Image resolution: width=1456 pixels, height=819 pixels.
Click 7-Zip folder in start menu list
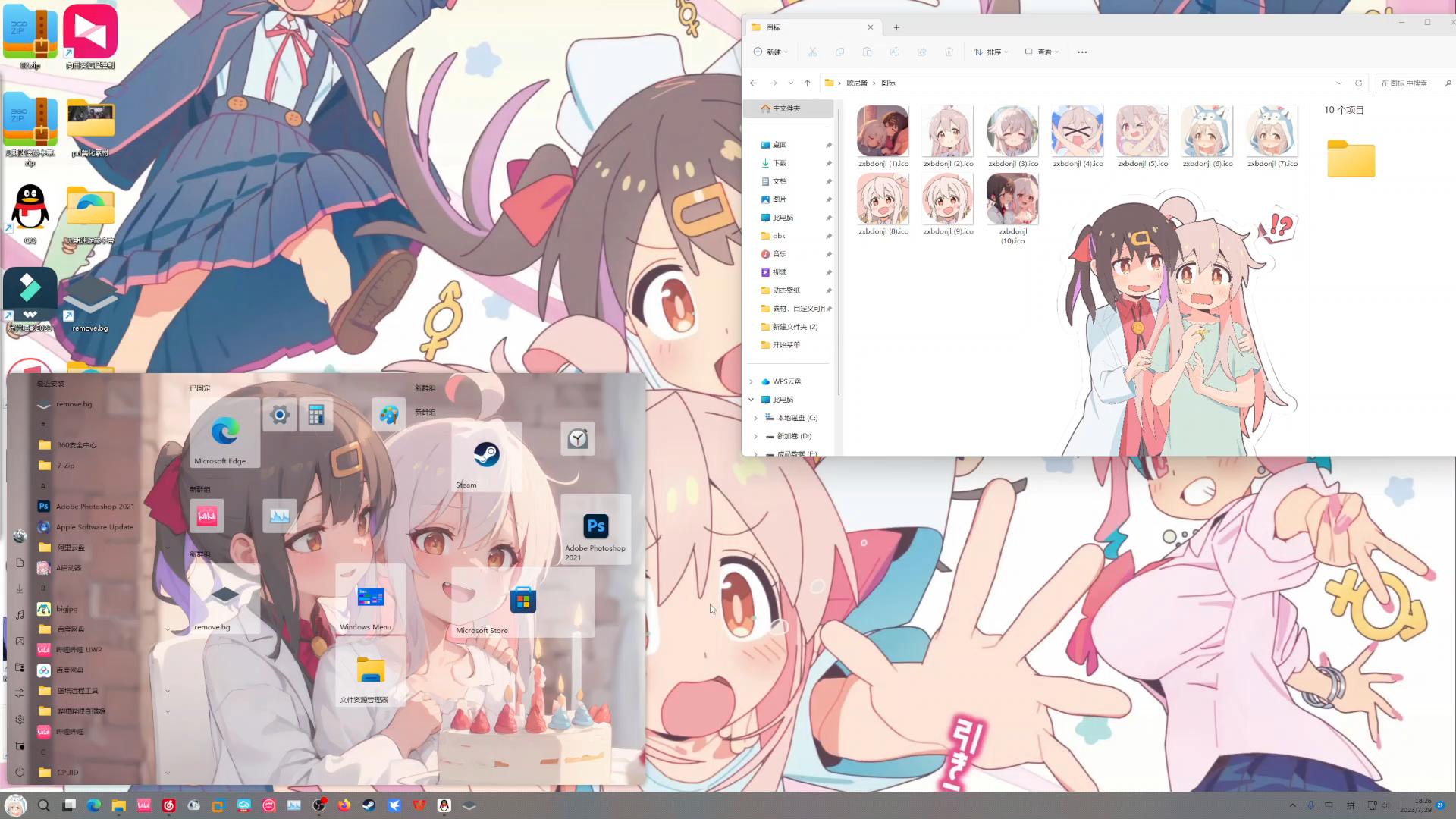pos(65,466)
